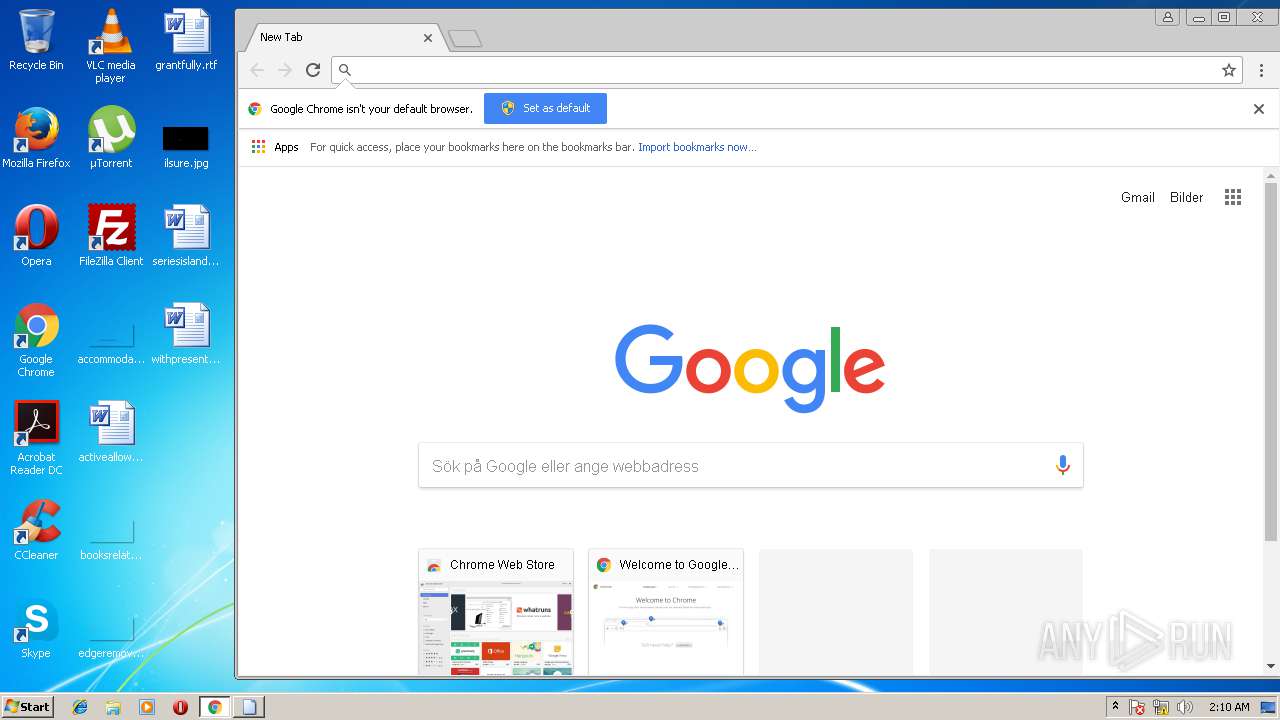Open Apps shortcut in the bookmarks bar

[x=275, y=147]
